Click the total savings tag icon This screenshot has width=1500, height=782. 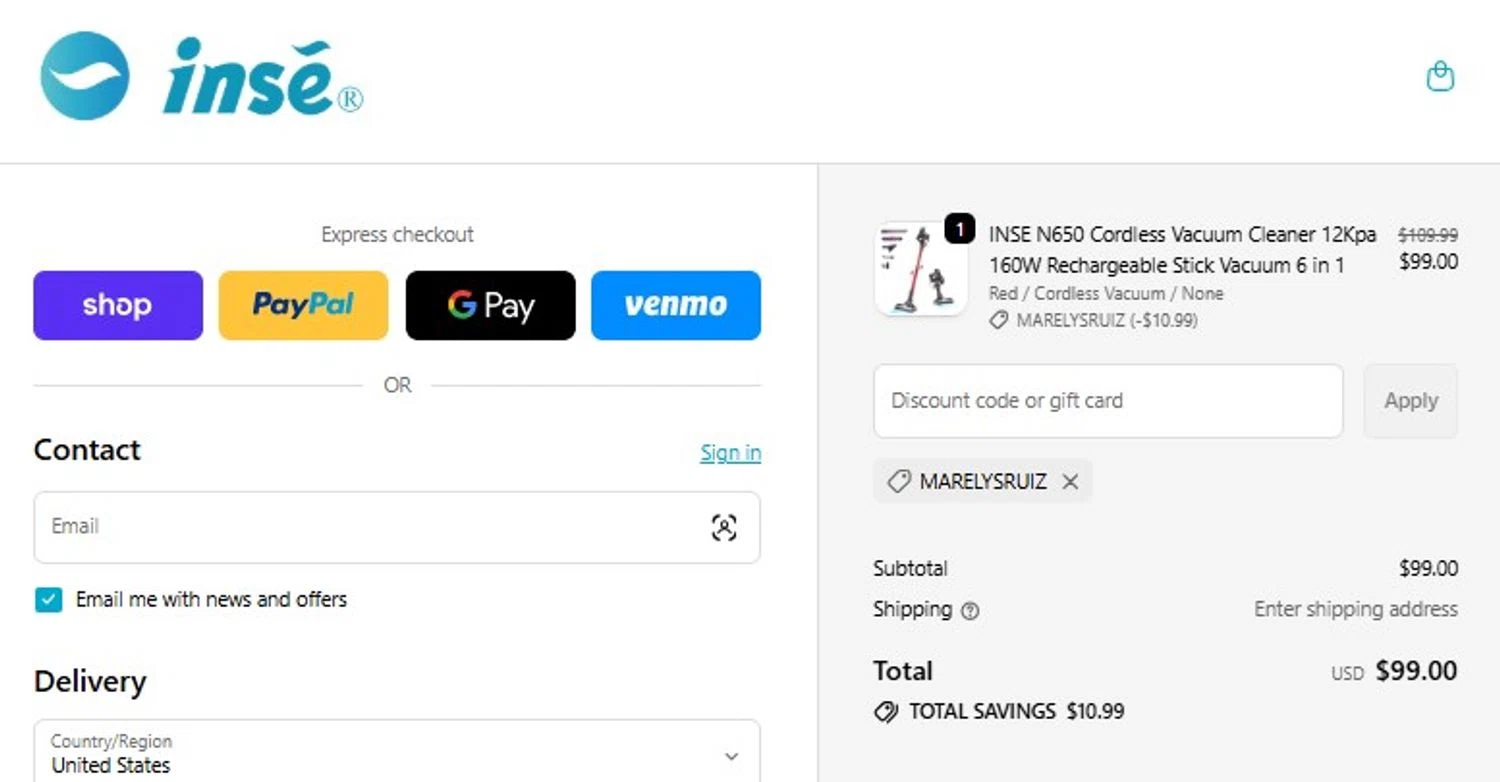point(885,712)
